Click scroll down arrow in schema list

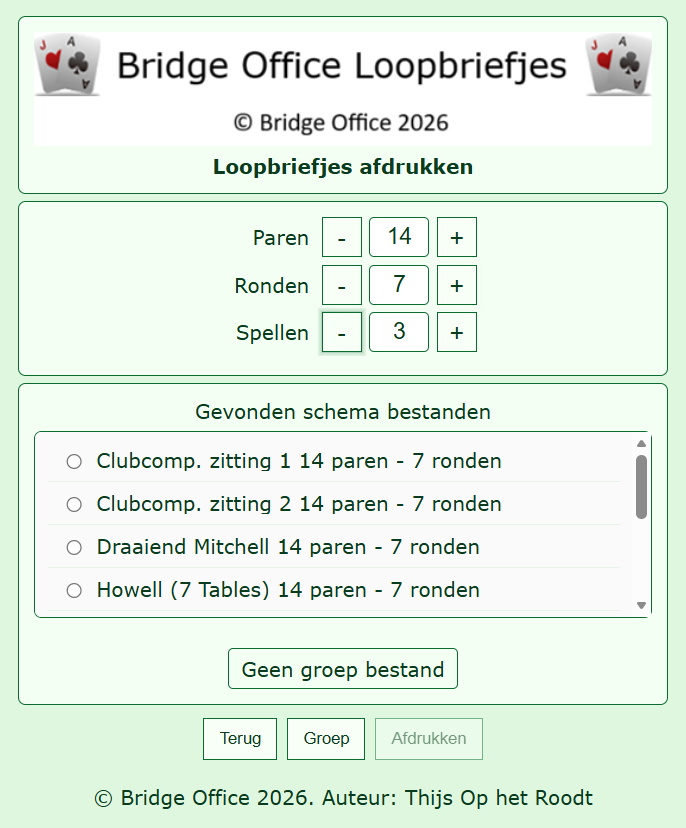(642, 605)
